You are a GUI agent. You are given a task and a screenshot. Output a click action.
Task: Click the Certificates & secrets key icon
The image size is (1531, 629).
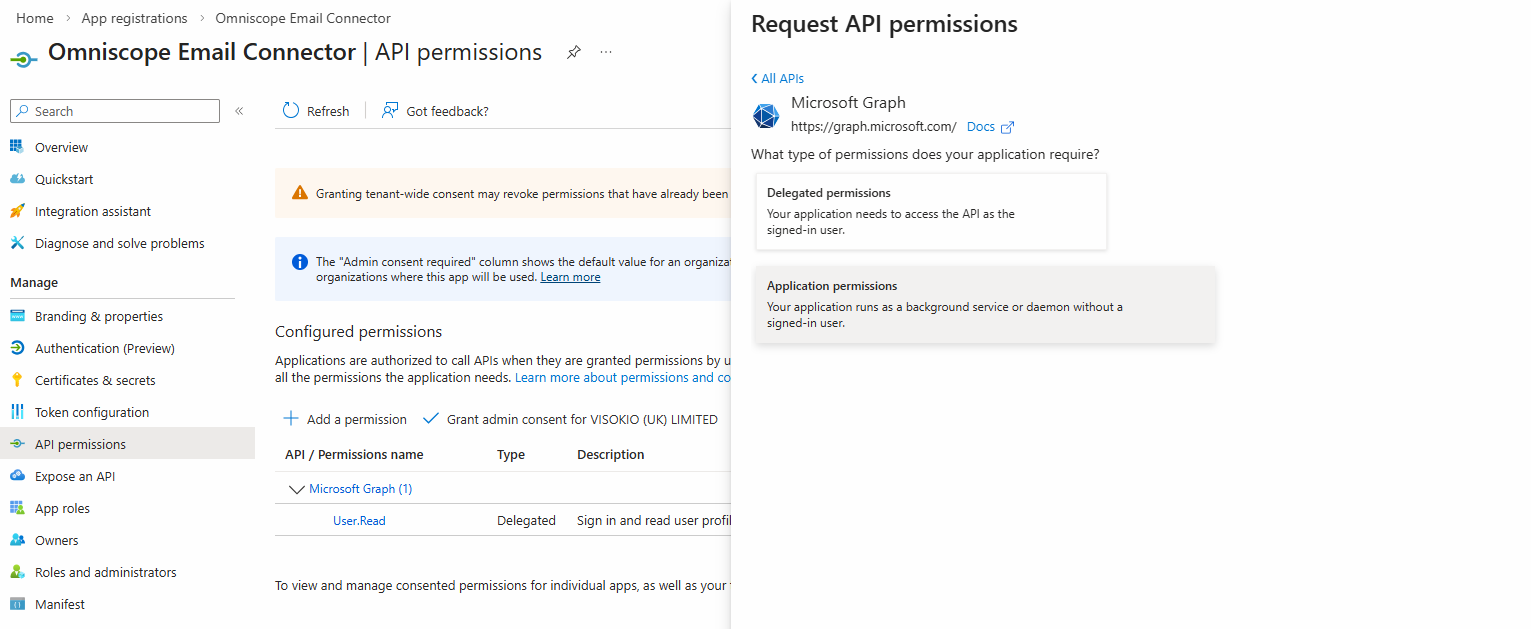[17, 380]
